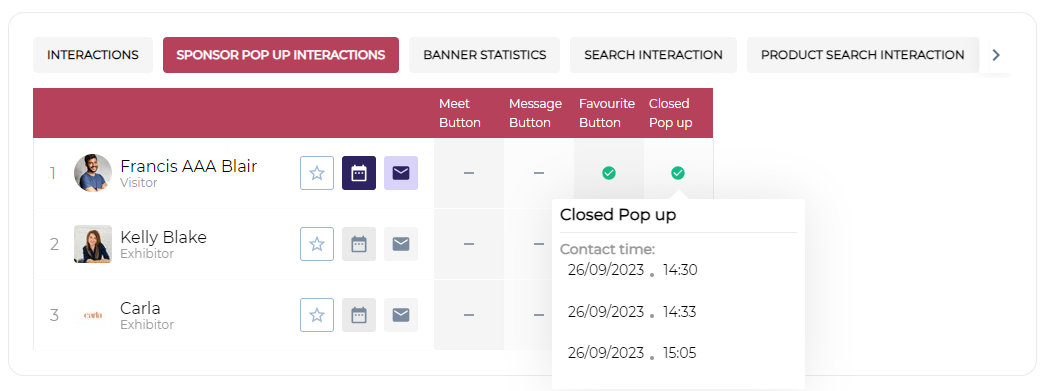1043x391 pixels.
Task: Click Francis's Closed Pop up green checkmark
Action: point(678,173)
